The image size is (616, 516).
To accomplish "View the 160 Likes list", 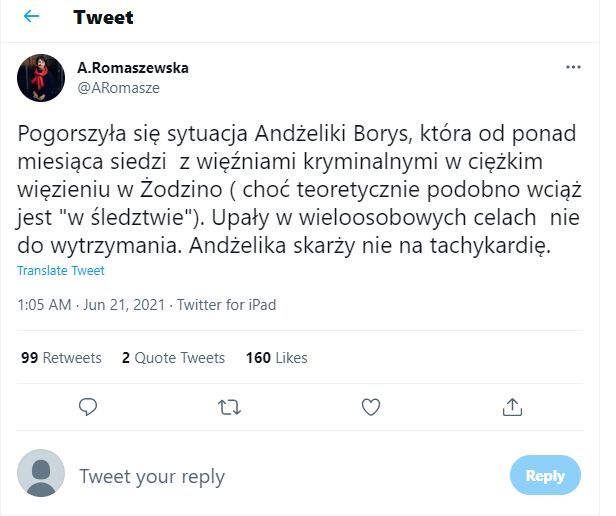I will (x=276, y=357).
